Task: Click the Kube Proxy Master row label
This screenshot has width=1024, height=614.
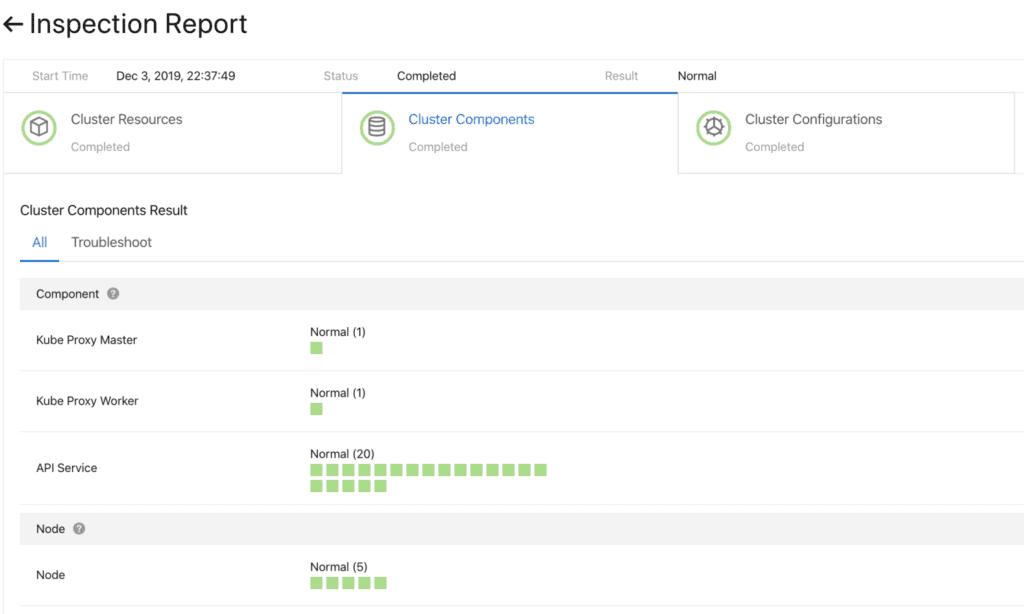Action: tap(86, 340)
